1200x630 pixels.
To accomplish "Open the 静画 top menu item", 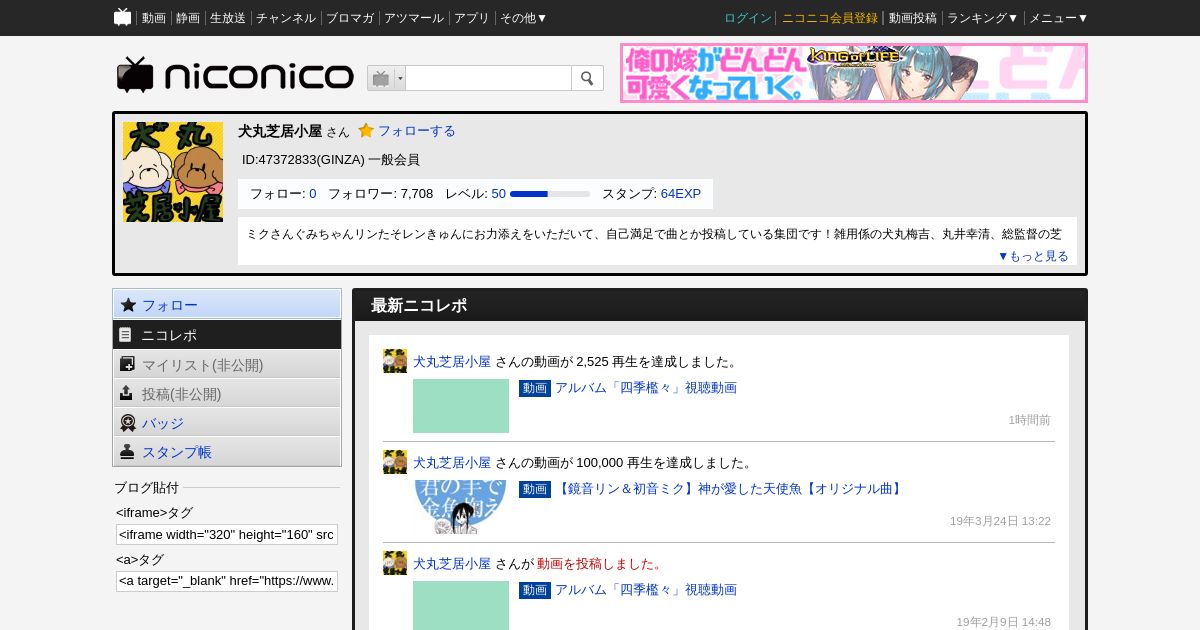I will pos(188,18).
